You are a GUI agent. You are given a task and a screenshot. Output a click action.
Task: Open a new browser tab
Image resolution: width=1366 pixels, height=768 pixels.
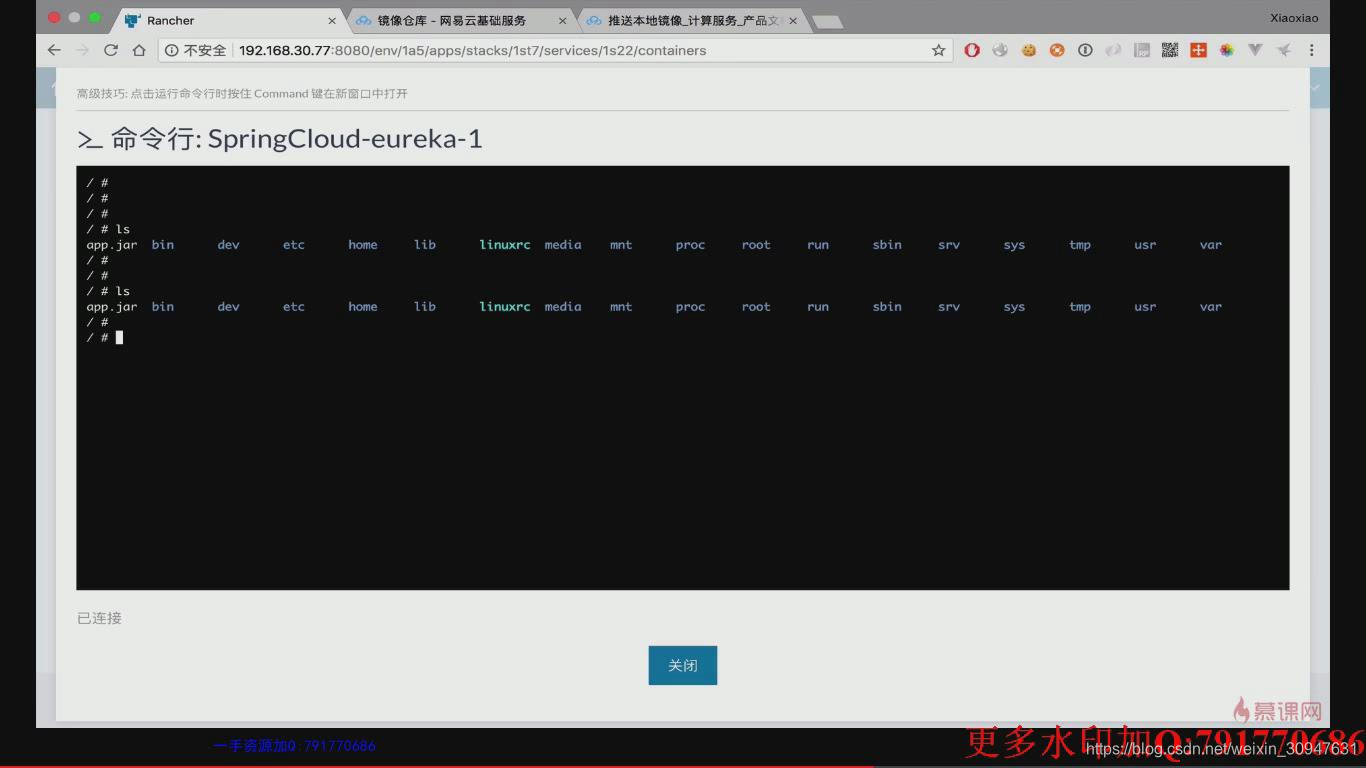click(827, 21)
